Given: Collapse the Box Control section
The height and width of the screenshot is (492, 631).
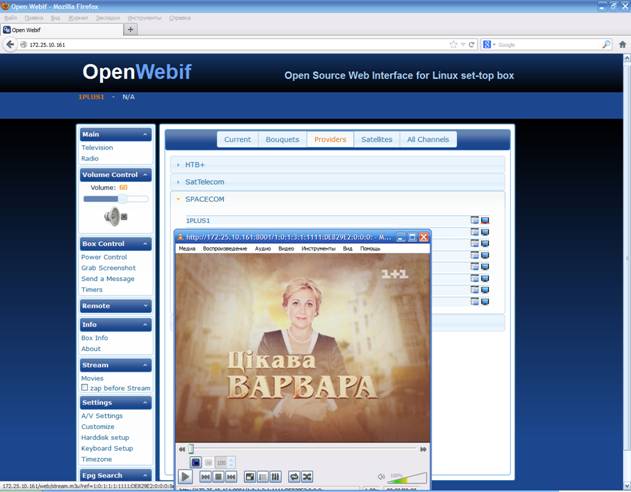Looking at the screenshot, I should [x=146, y=244].
